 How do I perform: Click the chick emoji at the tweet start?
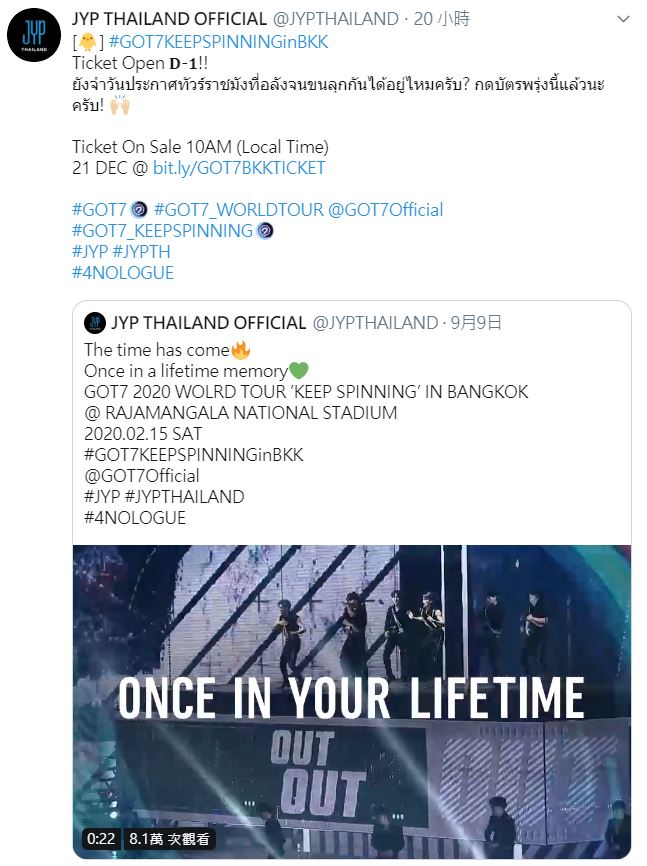tap(87, 43)
